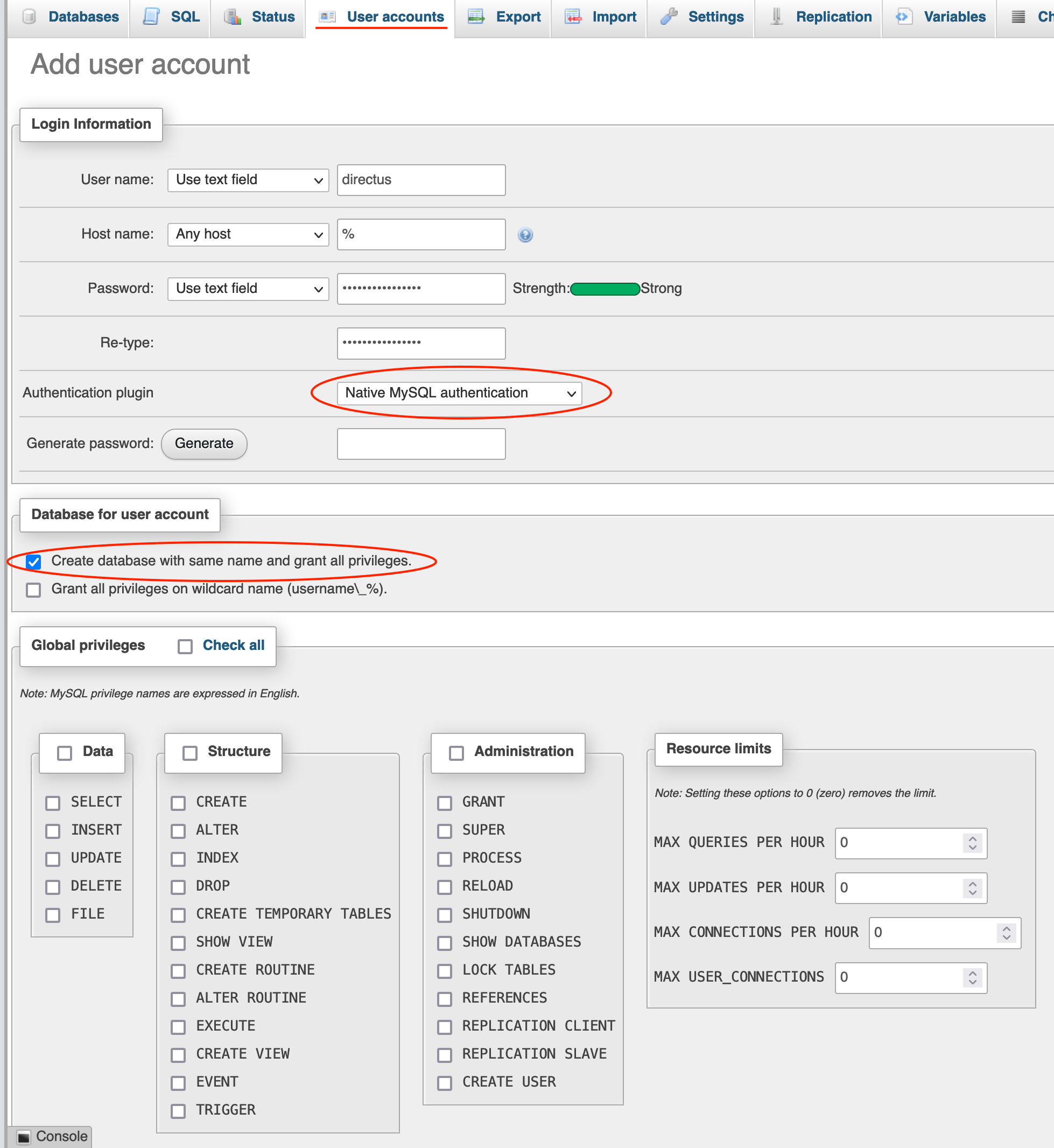Screen dimensions: 1054x1148
Task: Click the Settings wrench icon
Action: point(668,17)
